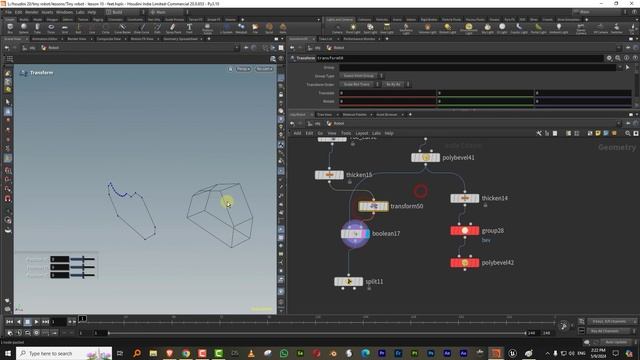Add an Ambient Light from the shelf

(x=558, y=28)
